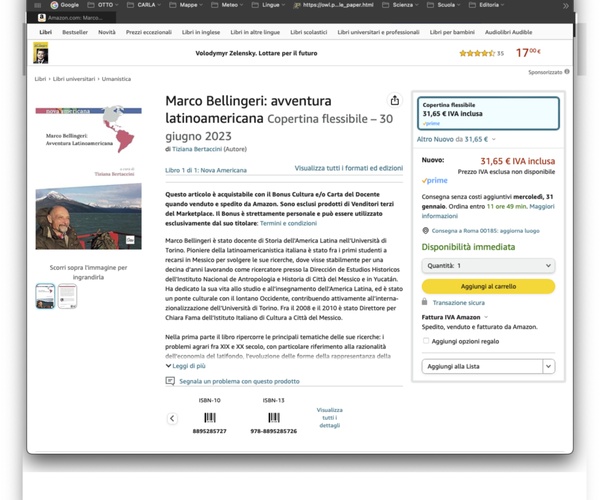Click the lock icon next to Transazione sicura
The height and width of the screenshot is (500, 600).
point(424,302)
